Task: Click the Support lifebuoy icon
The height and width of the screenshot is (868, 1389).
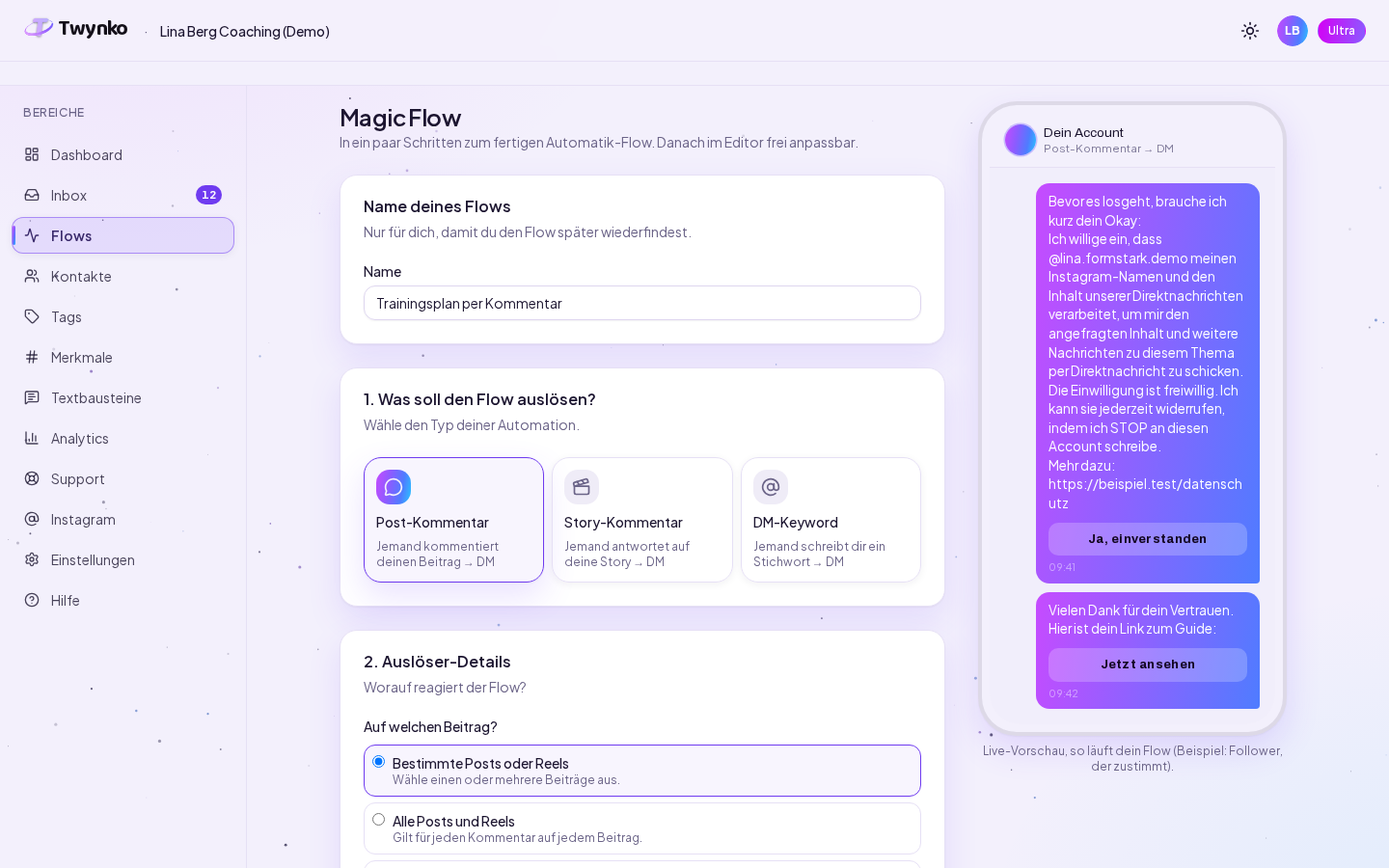Action: point(32,478)
